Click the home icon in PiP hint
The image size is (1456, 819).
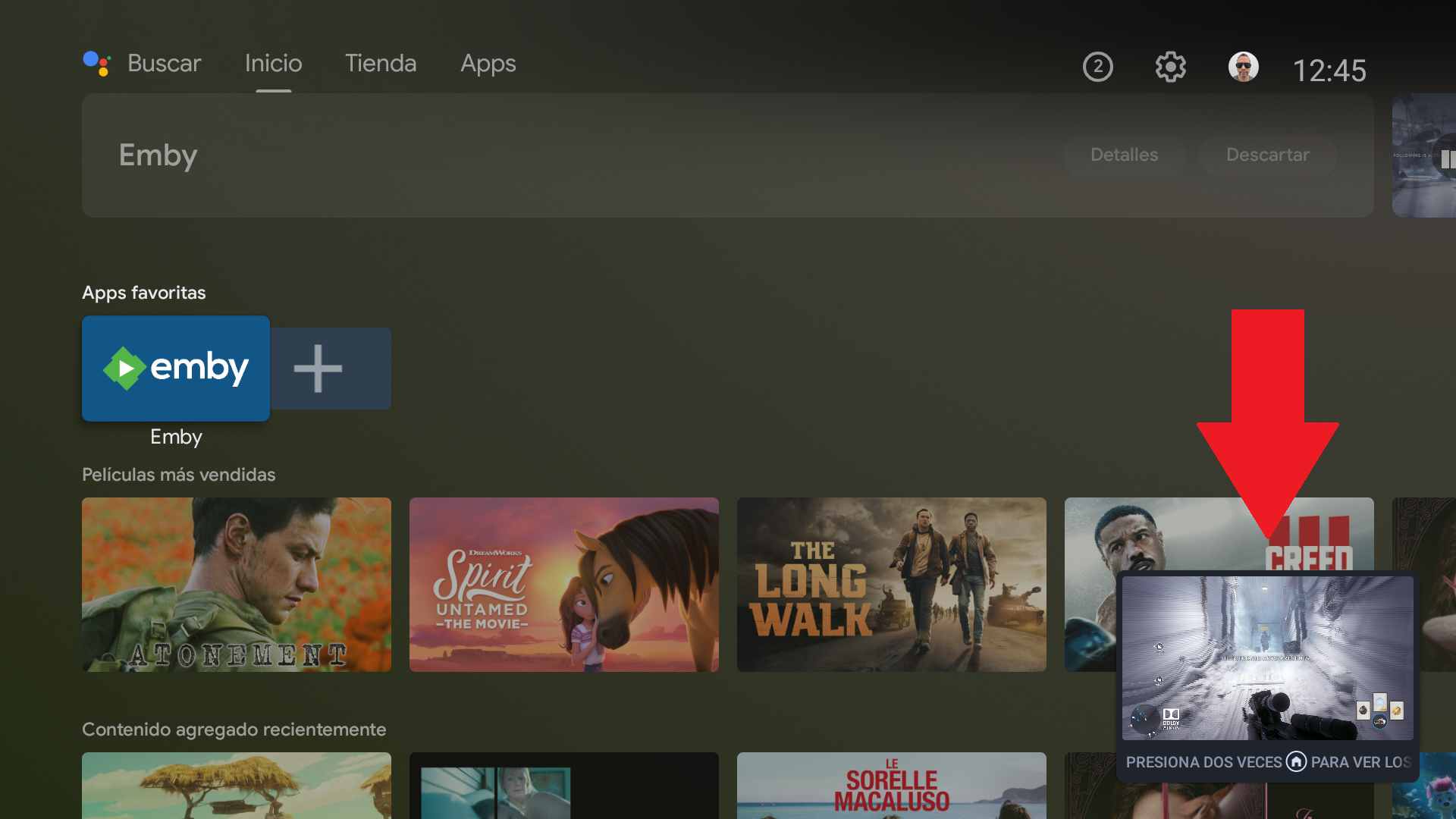[1296, 761]
